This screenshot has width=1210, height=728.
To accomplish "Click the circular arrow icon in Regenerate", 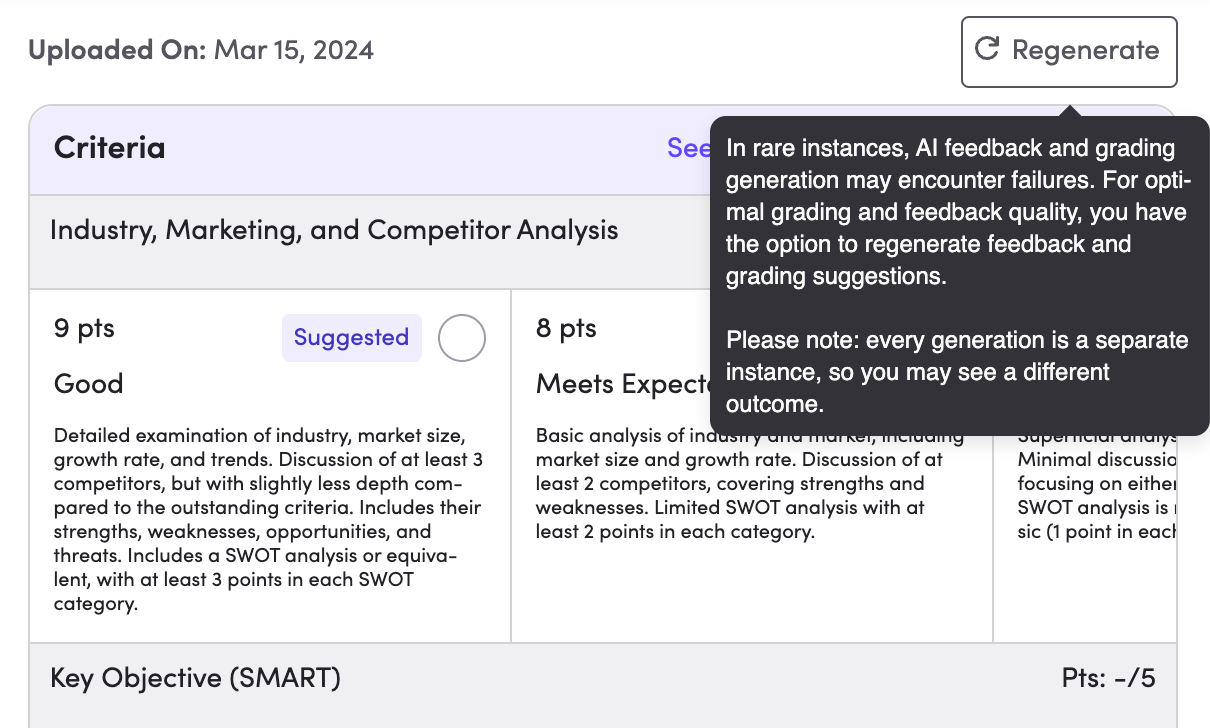I will pos(987,49).
